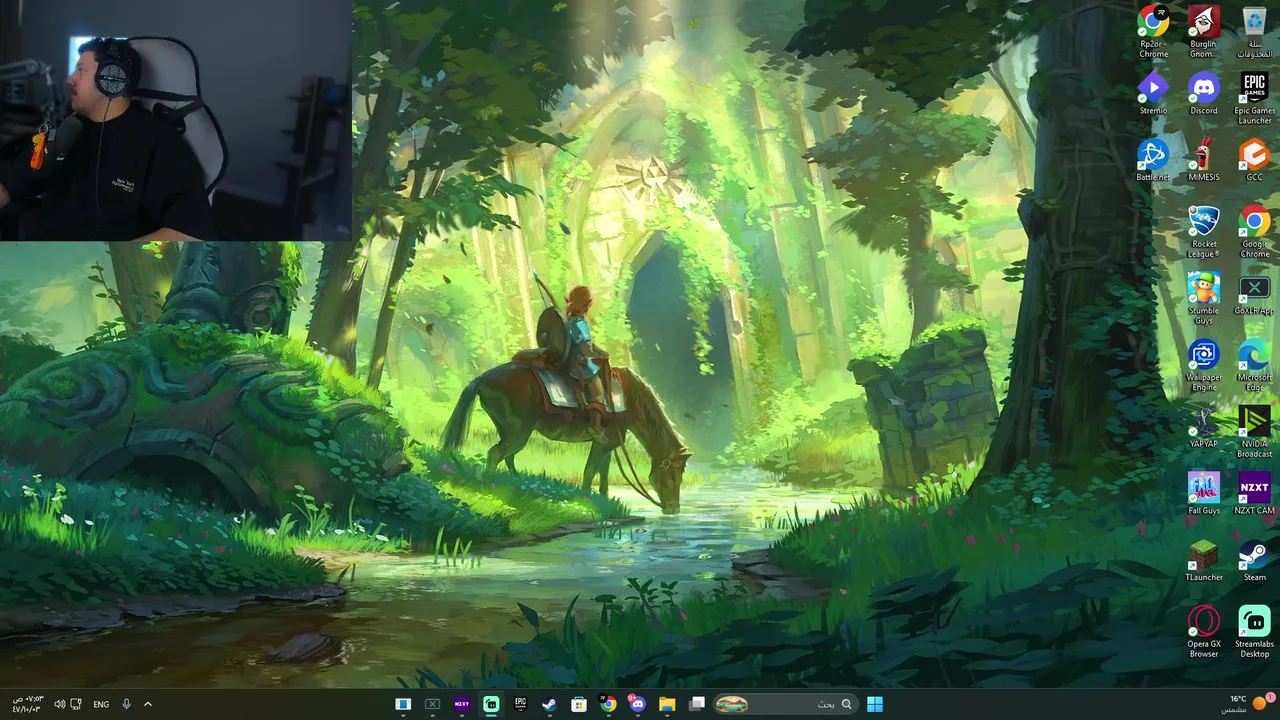The height and width of the screenshot is (720, 1280).
Task: Launch Rocket League desktop icon
Action: click(1203, 231)
